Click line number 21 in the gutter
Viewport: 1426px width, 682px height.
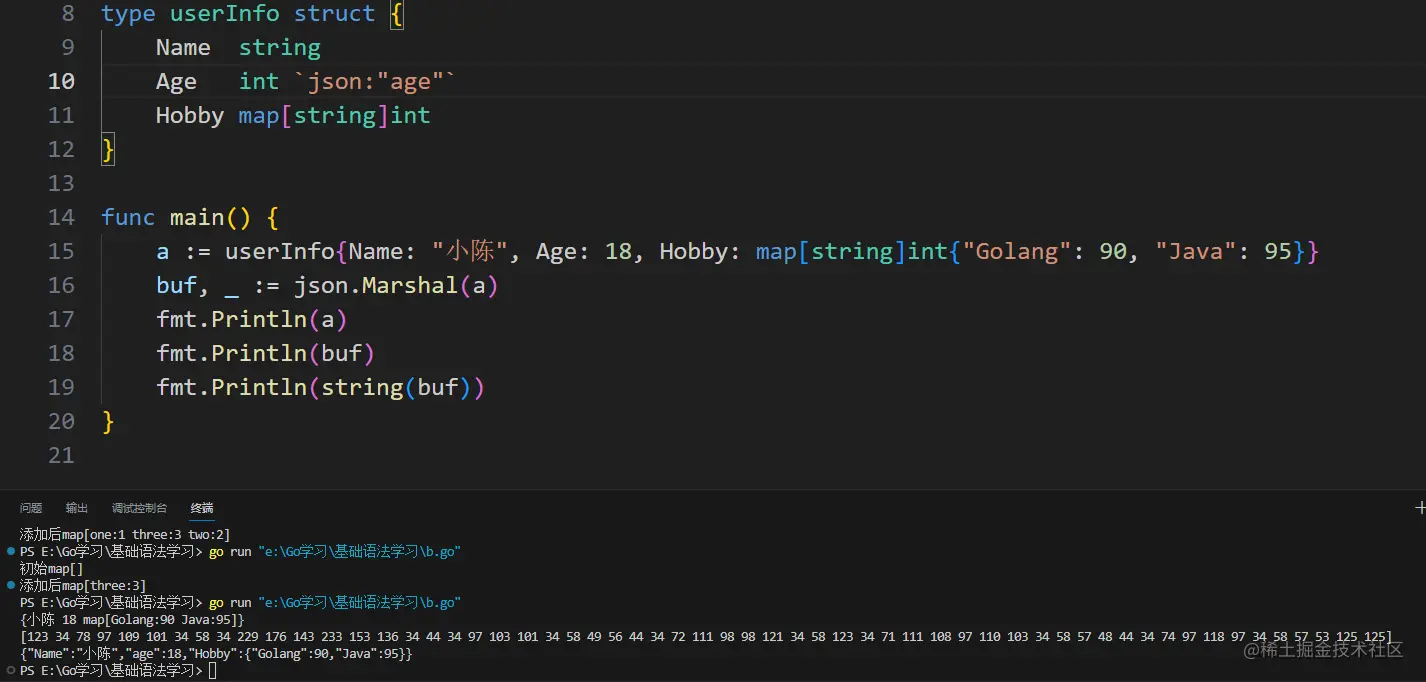[x=61, y=455]
